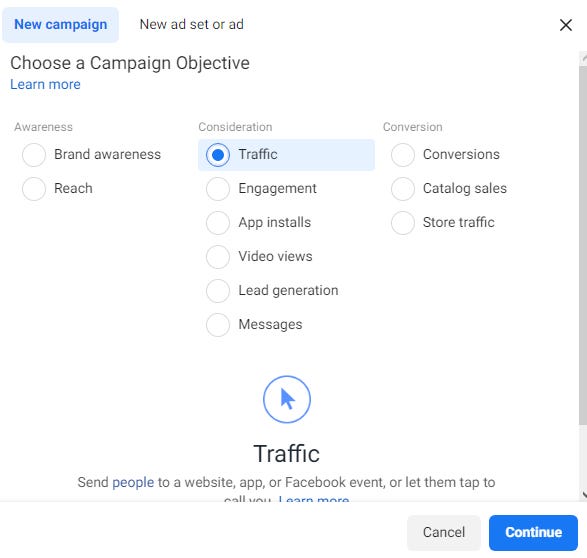Viewport: 587px width, 558px height.
Task: Click the 'Consideration' column heading
Action: tap(235, 127)
